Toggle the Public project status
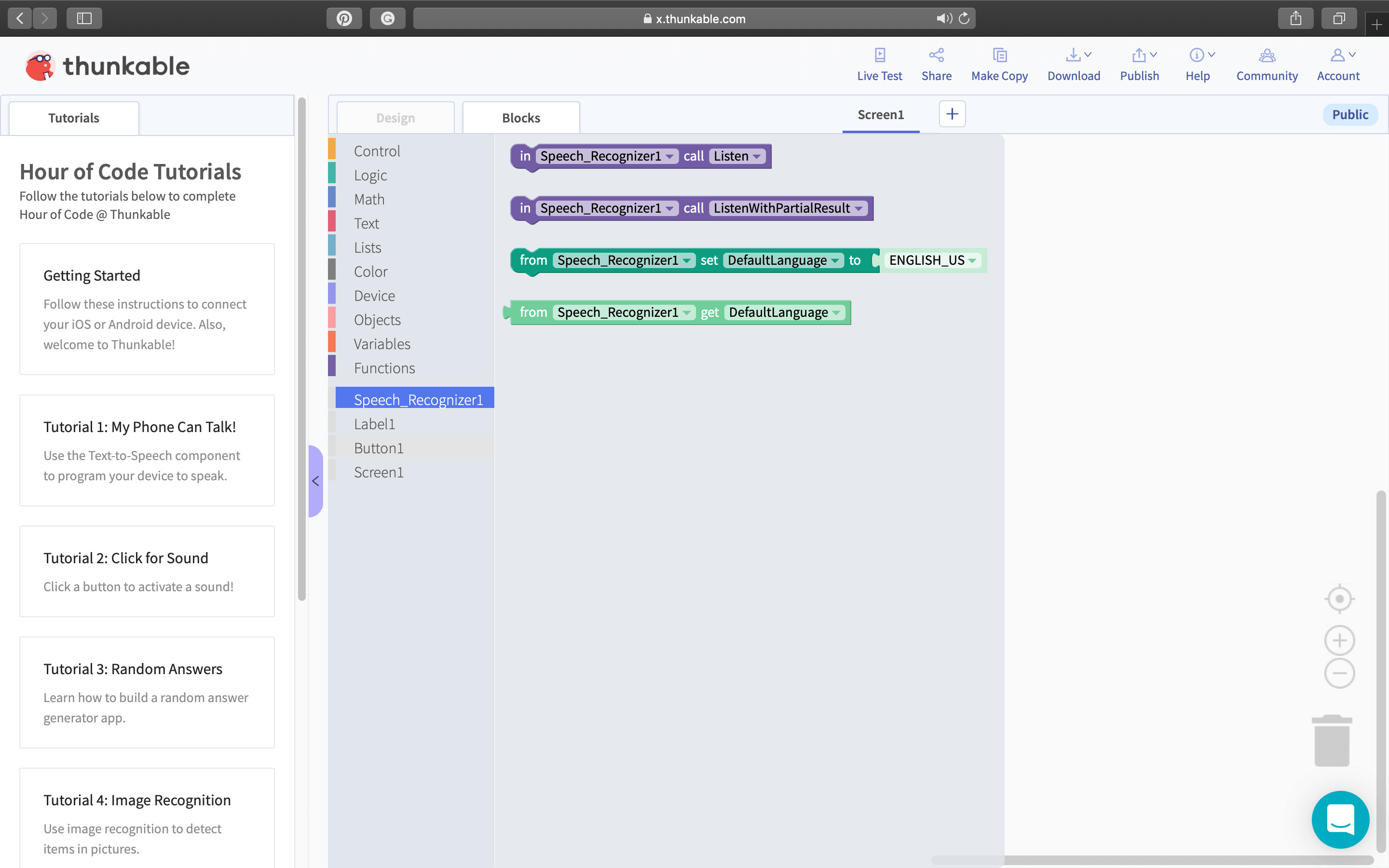 1349,115
